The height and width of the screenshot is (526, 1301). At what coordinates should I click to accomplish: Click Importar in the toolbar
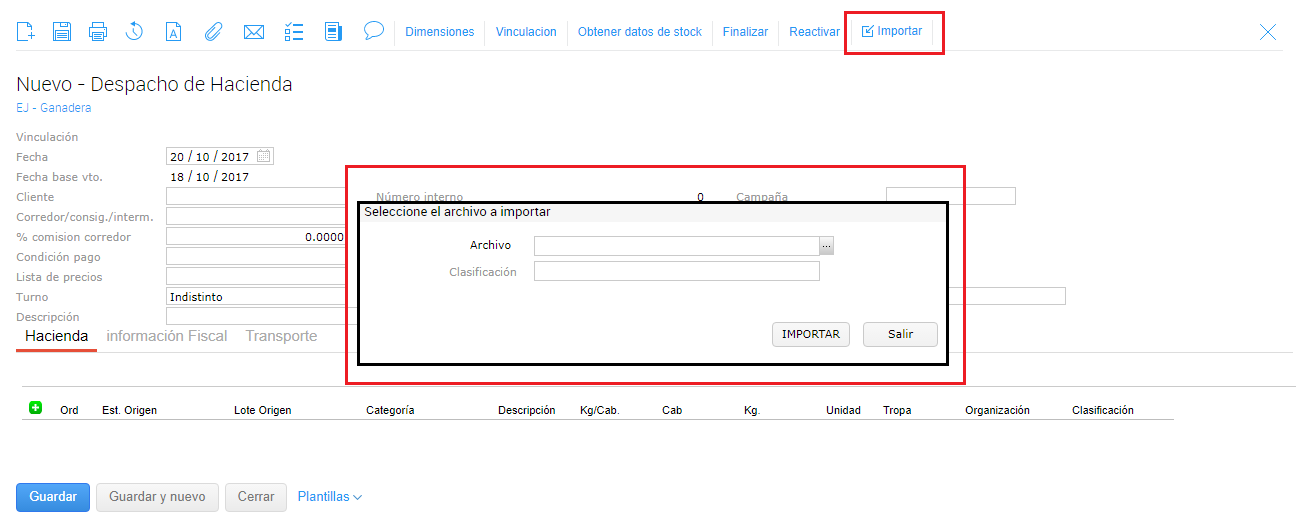(x=892, y=31)
